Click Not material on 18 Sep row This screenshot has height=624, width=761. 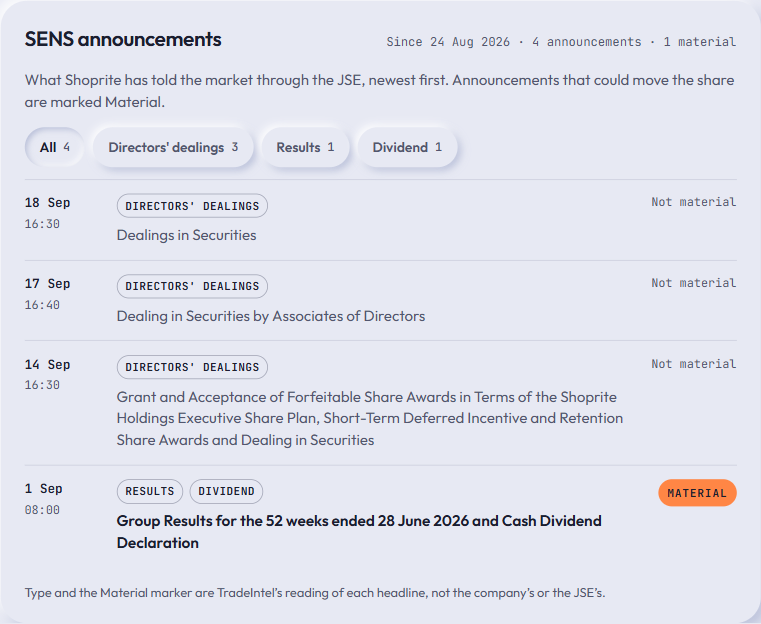tap(694, 202)
